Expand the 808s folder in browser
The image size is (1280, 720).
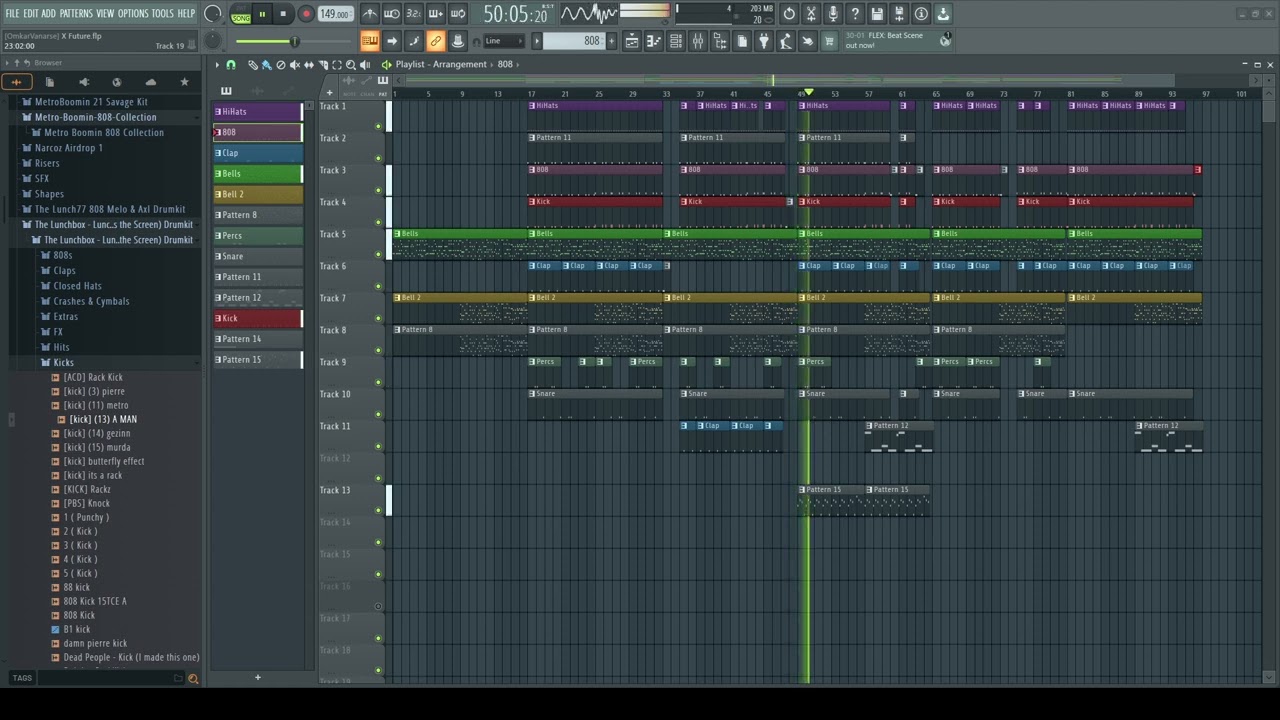point(62,255)
